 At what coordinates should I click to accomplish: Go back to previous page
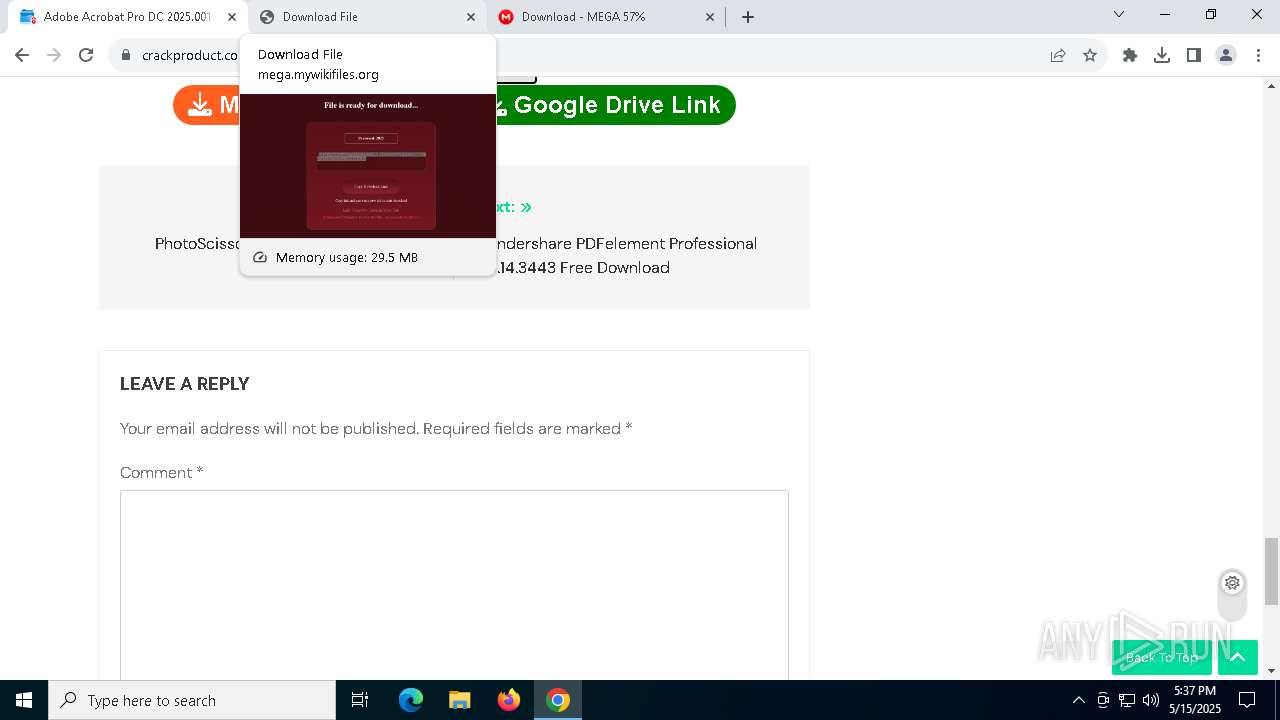pos(22,55)
